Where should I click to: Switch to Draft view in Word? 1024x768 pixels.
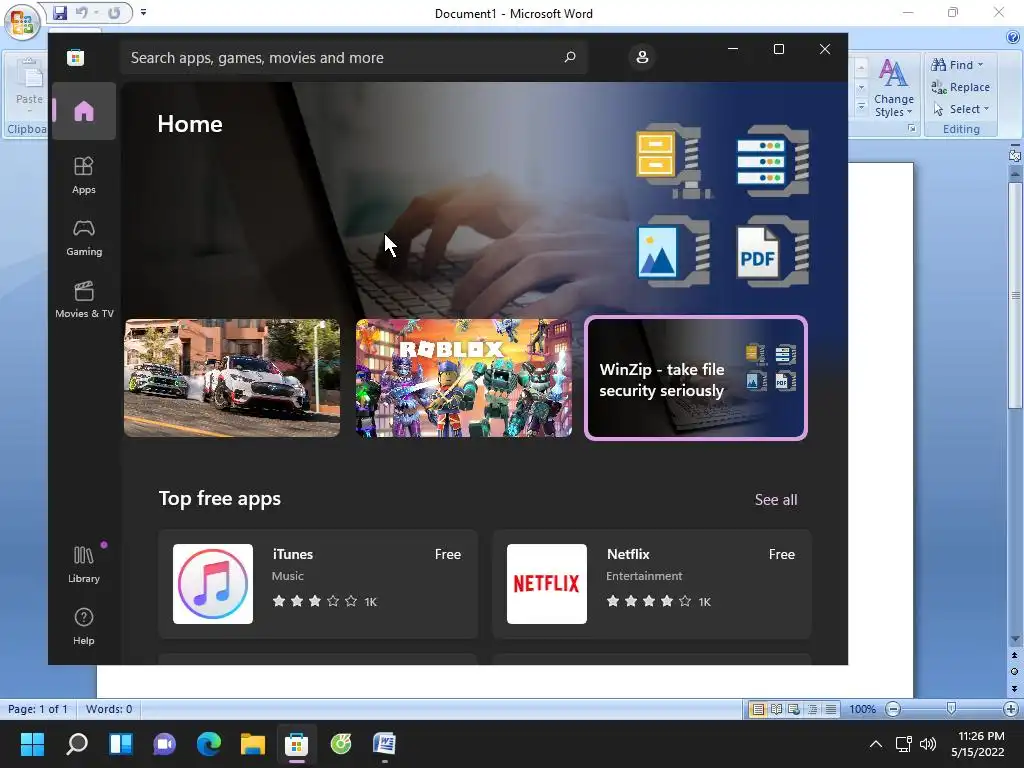pyautogui.click(x=831, y=709)
